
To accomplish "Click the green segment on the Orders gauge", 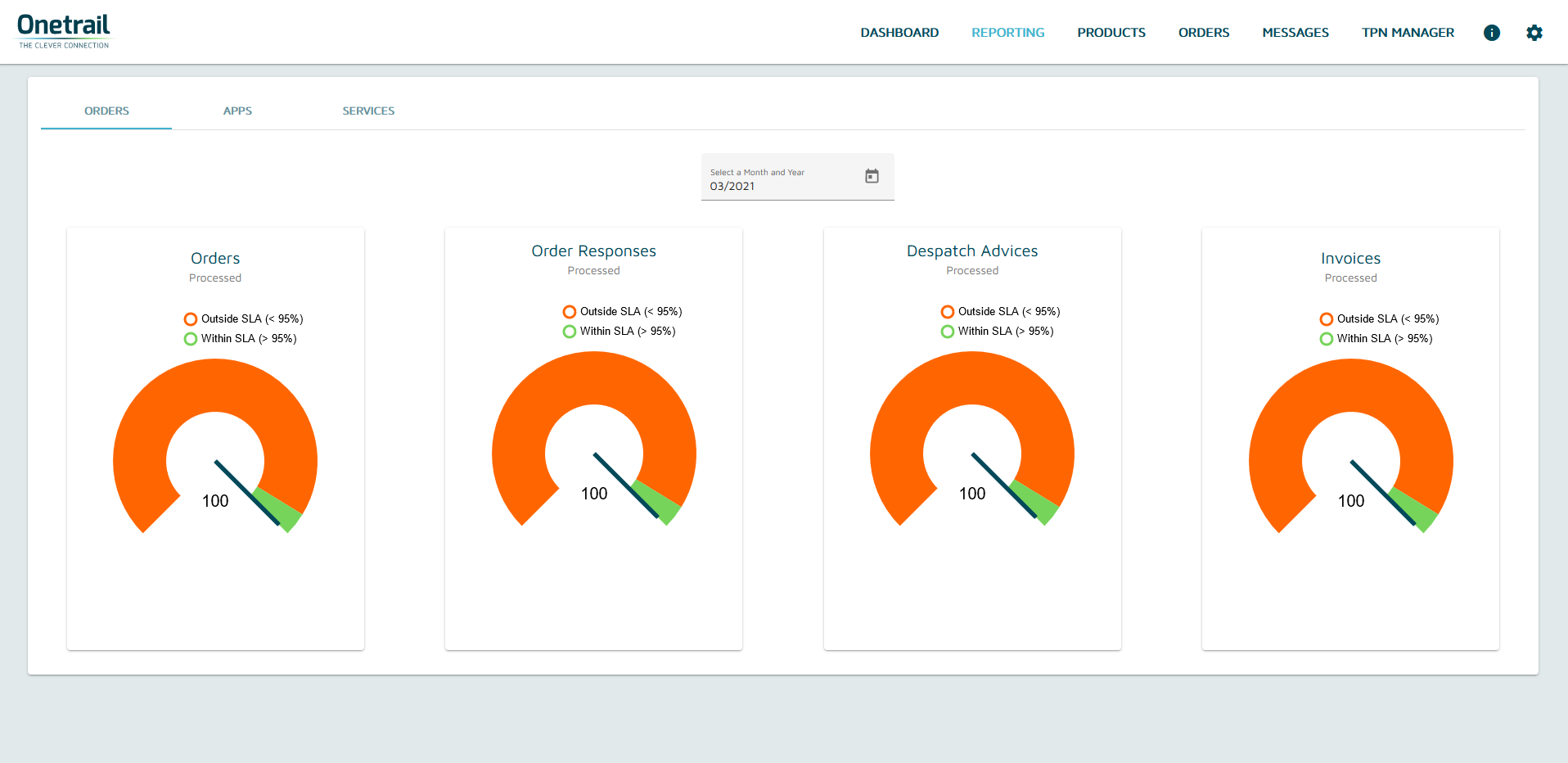I will (x=282, y=512).
